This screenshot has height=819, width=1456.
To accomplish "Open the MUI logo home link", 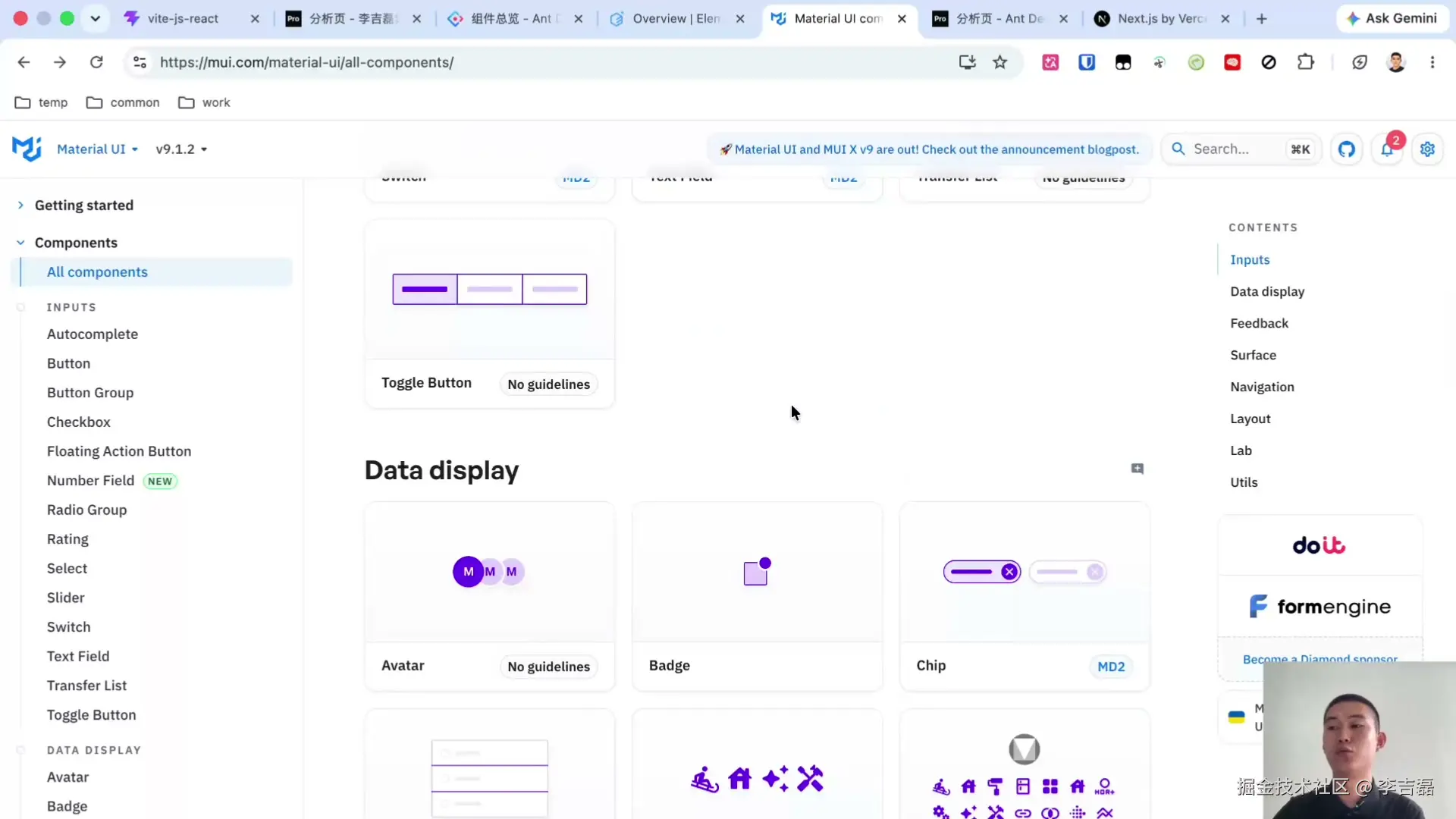I will [x=27, y=149].
